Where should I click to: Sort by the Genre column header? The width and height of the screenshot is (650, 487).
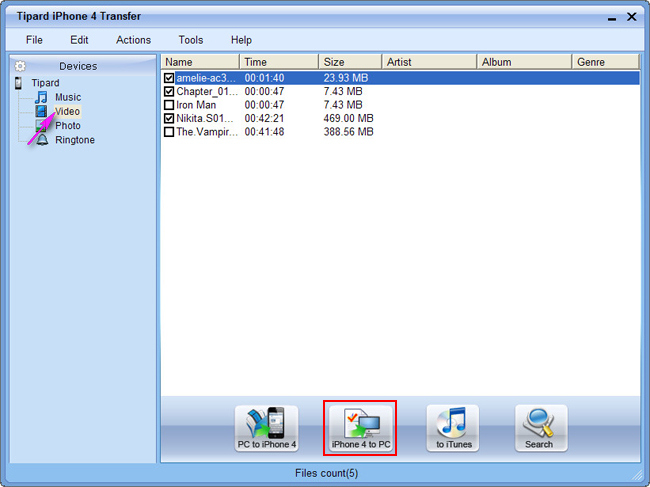point(605,62)
